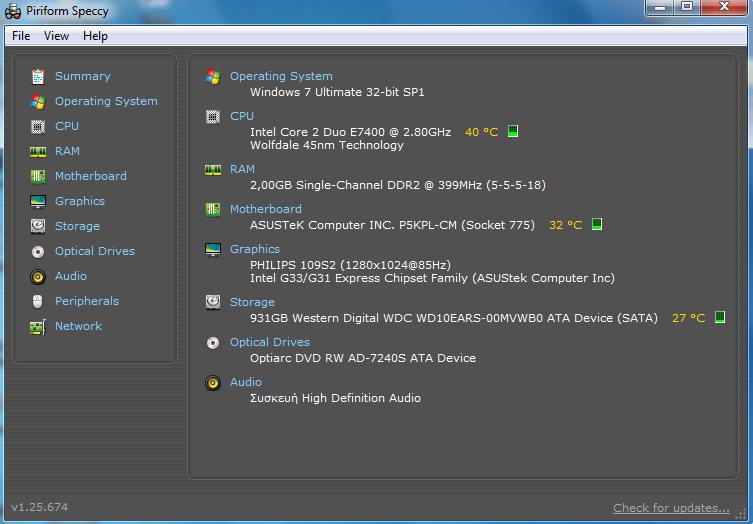Click the Motherboard icon in sidebar
Viewport: 753px width, 524px height.
tap(38, 176)
